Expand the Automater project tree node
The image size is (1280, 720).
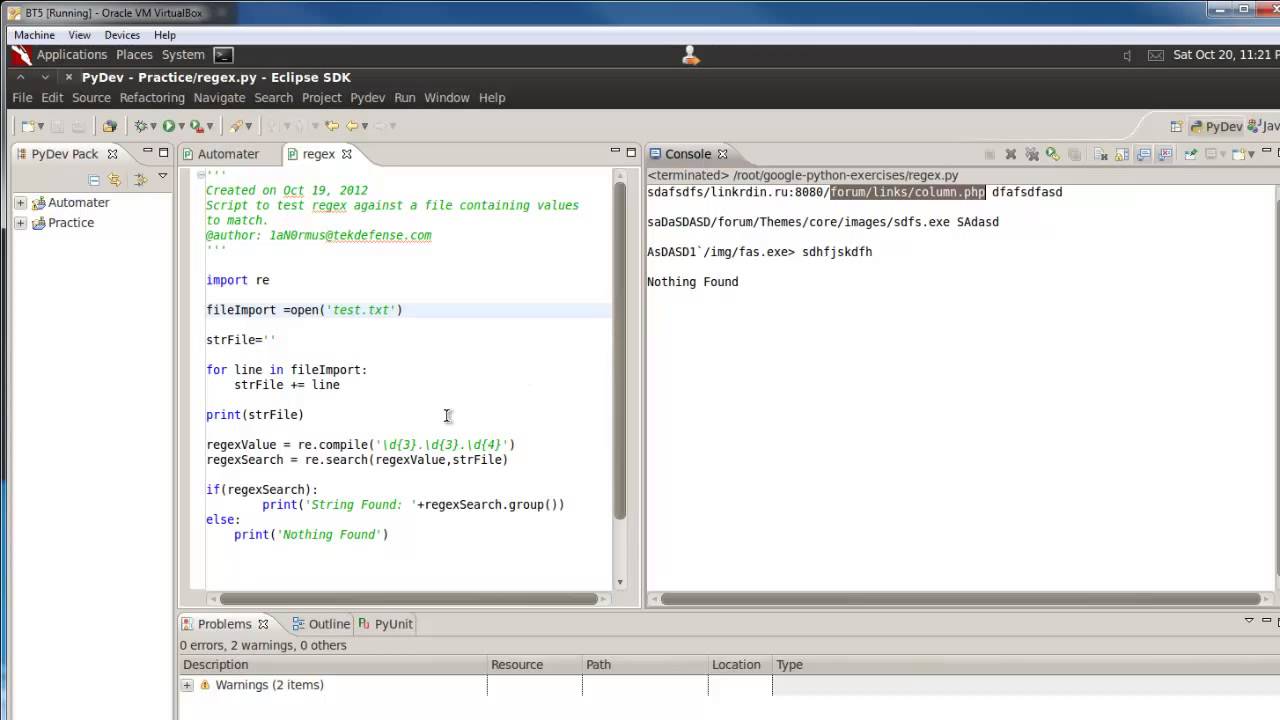tap(20, 203)
